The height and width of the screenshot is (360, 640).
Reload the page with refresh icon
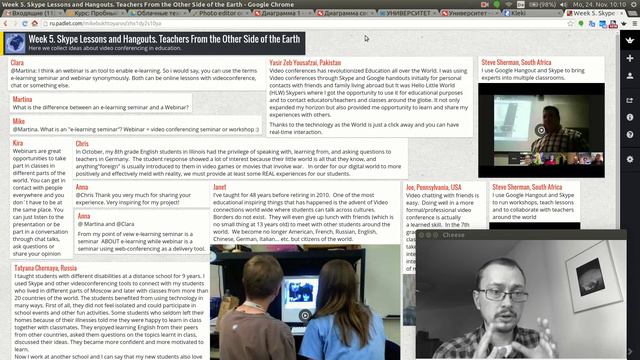tap(25, 24)
